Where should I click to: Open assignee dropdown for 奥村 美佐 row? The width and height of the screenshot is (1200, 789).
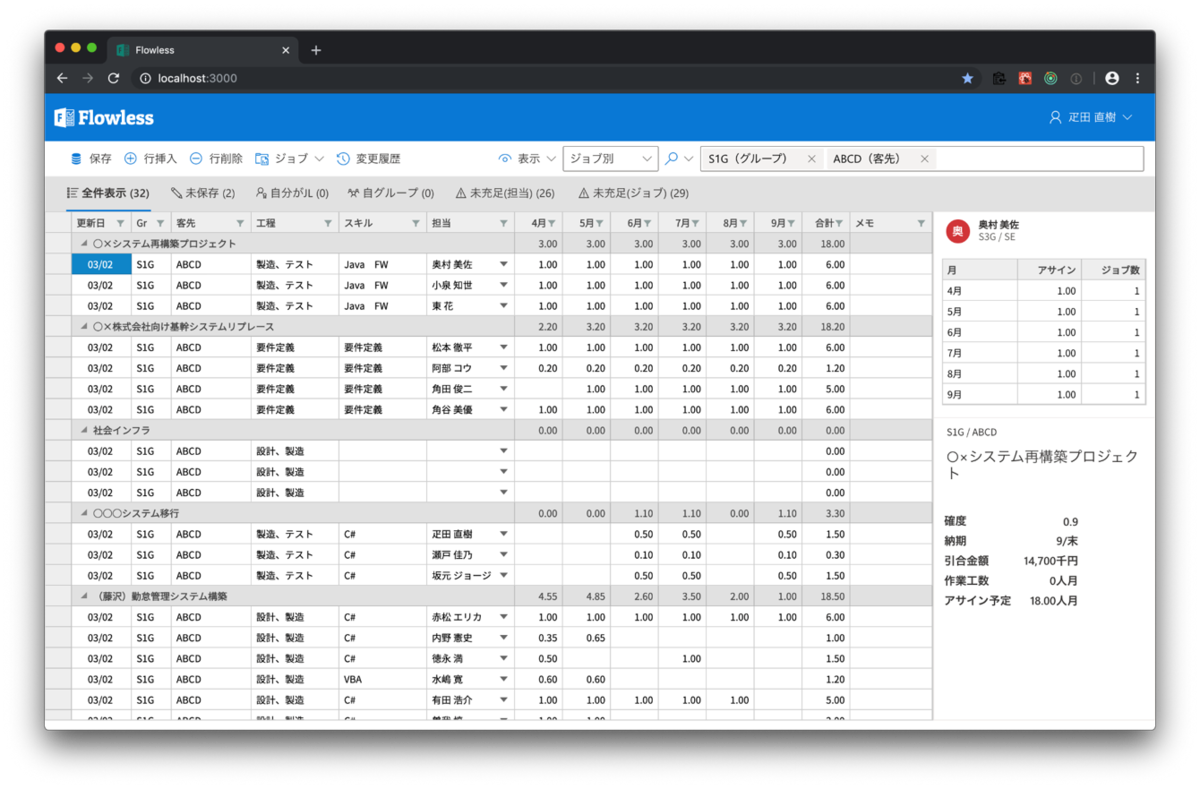[503, 265]
